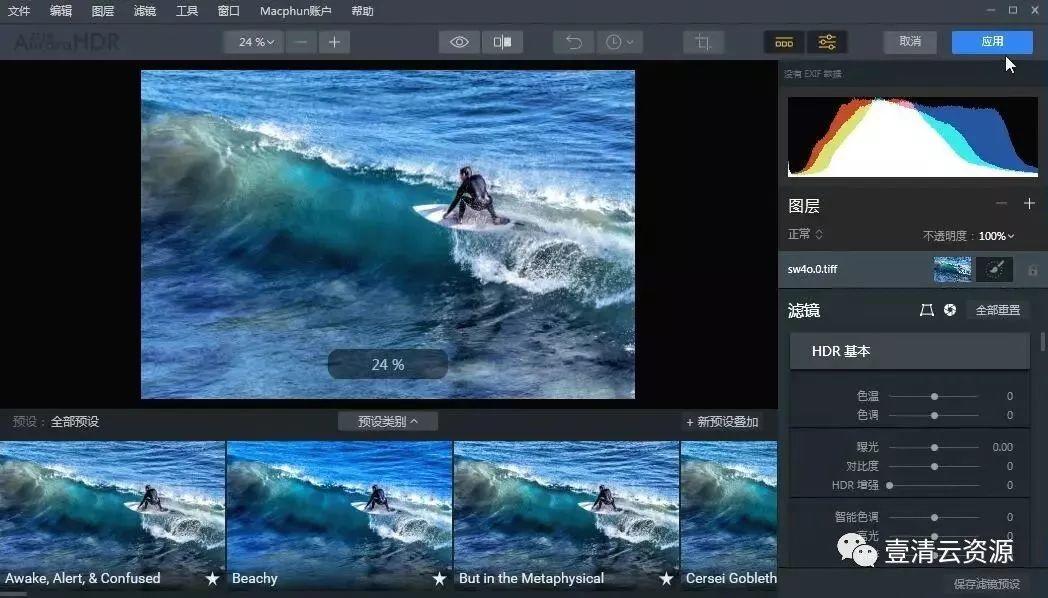Screen dimensions: 1048x598
Task: Adjust the HDR 增强 slider
Action: tap(934, 485)
